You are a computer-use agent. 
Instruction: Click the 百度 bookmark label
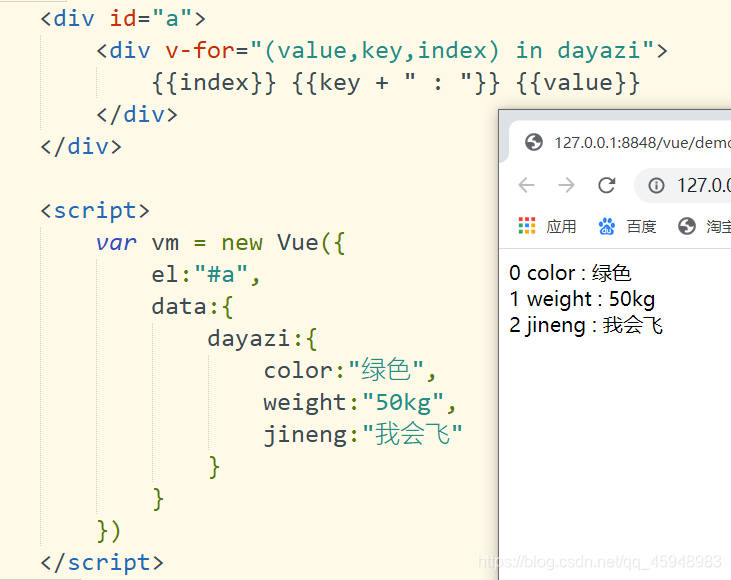pyautogui.click(x=641, y=227)
